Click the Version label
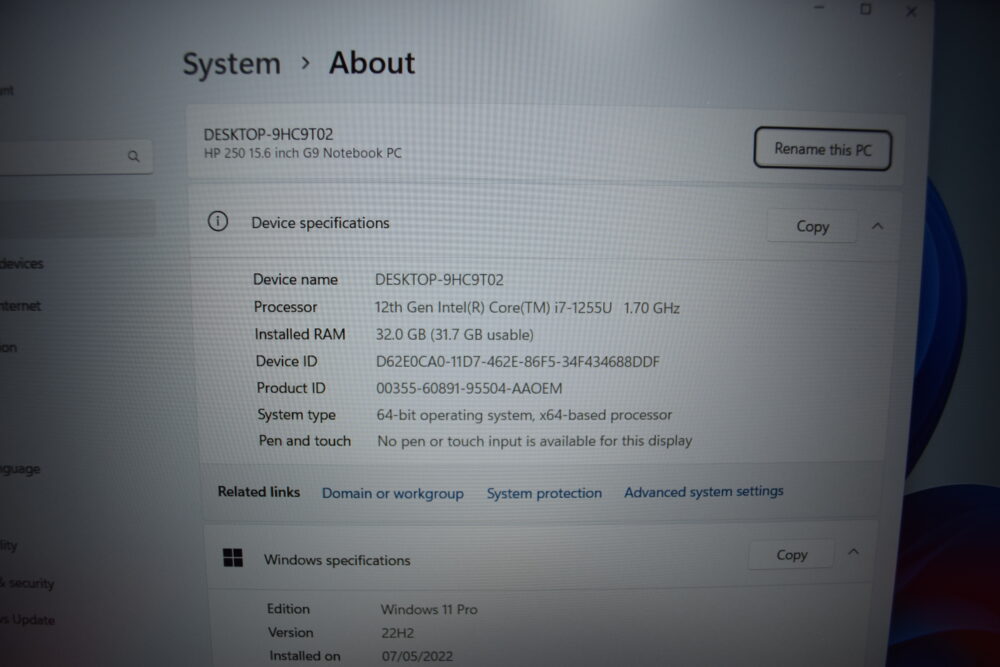 tap(290, 633)
